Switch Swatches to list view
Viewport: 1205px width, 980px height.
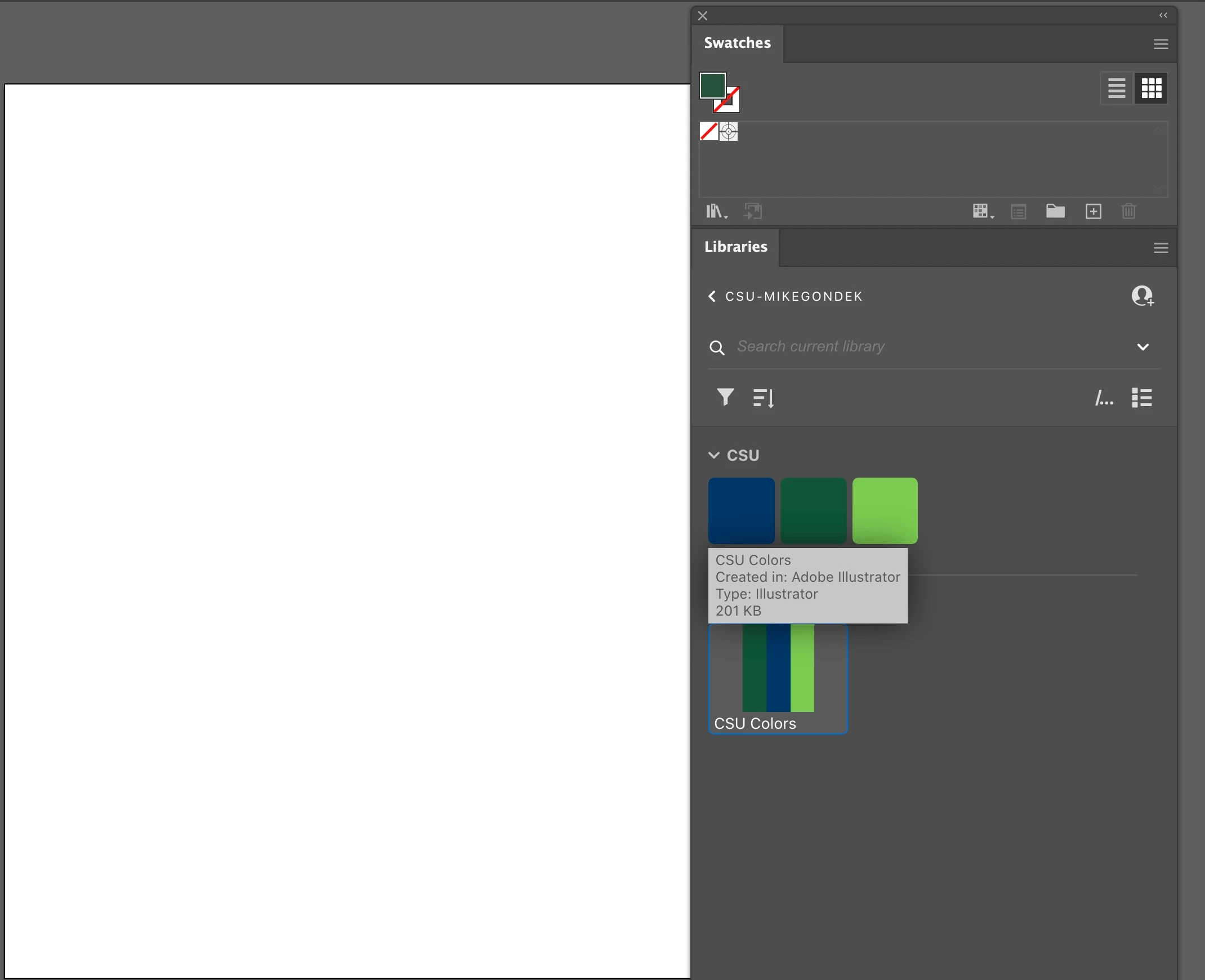(x=1117, y=88)
